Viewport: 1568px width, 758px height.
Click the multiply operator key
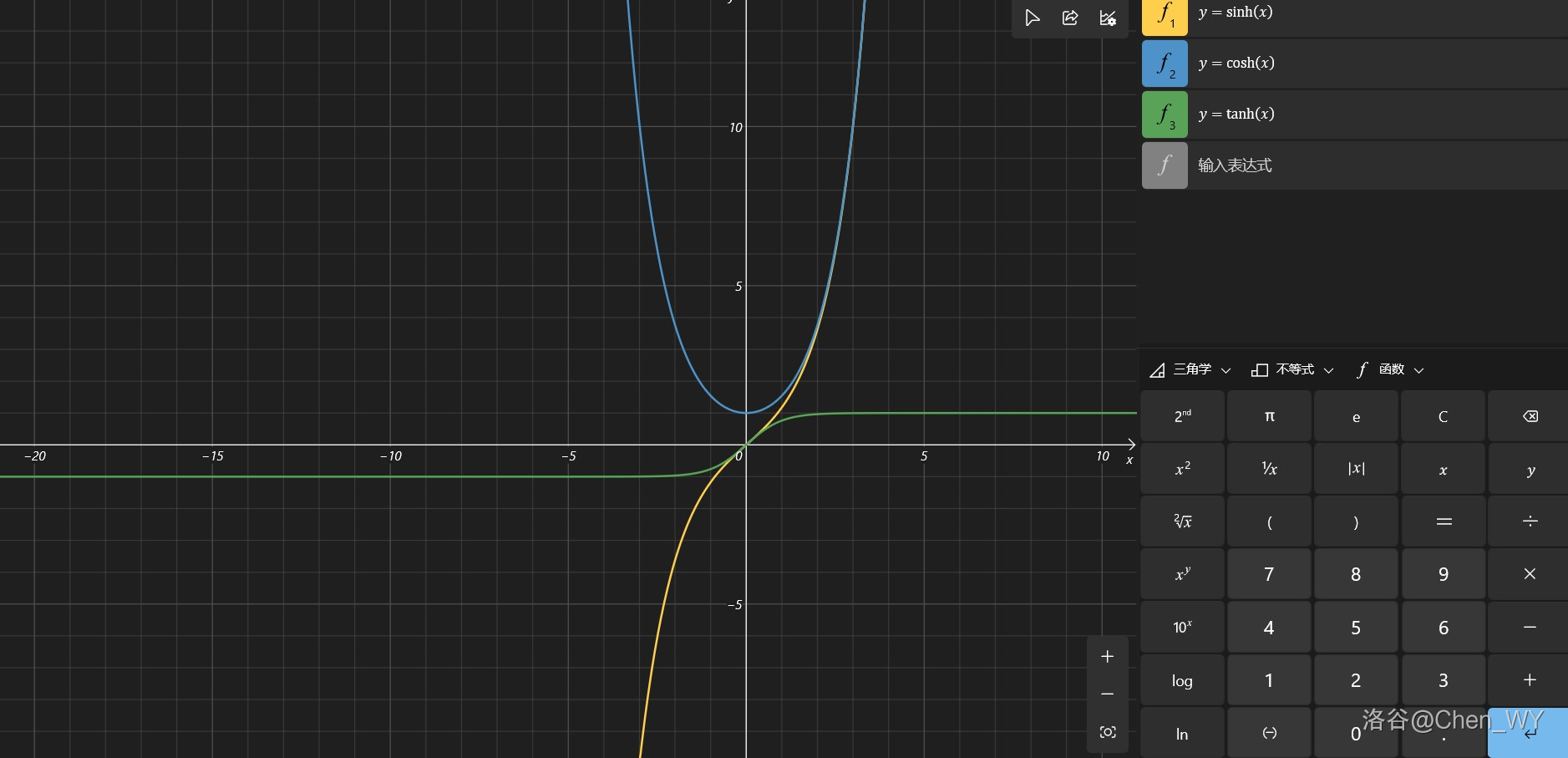(x=1530, y=574)
